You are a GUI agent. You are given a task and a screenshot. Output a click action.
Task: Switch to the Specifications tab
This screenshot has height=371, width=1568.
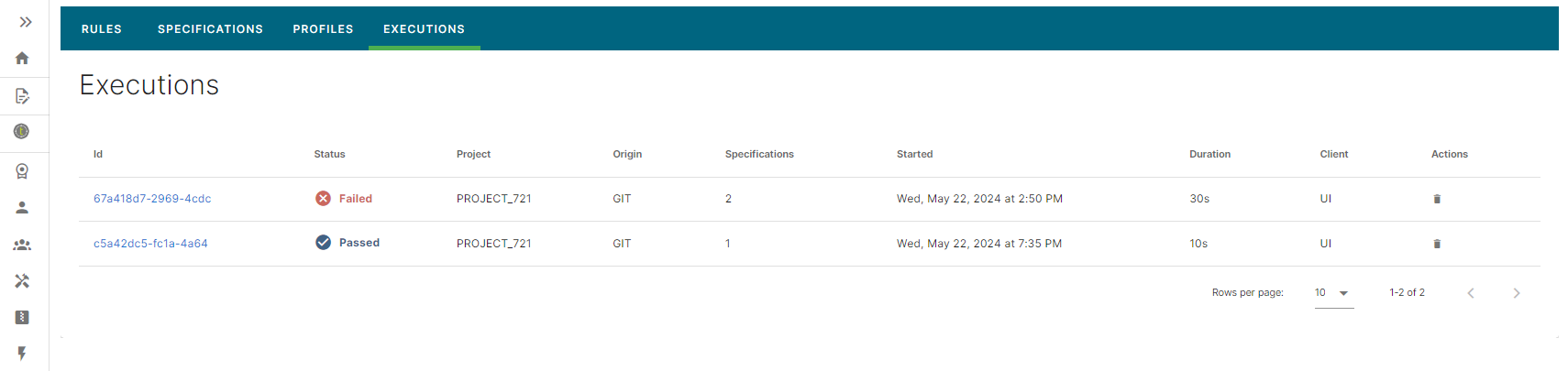(210, 29)
